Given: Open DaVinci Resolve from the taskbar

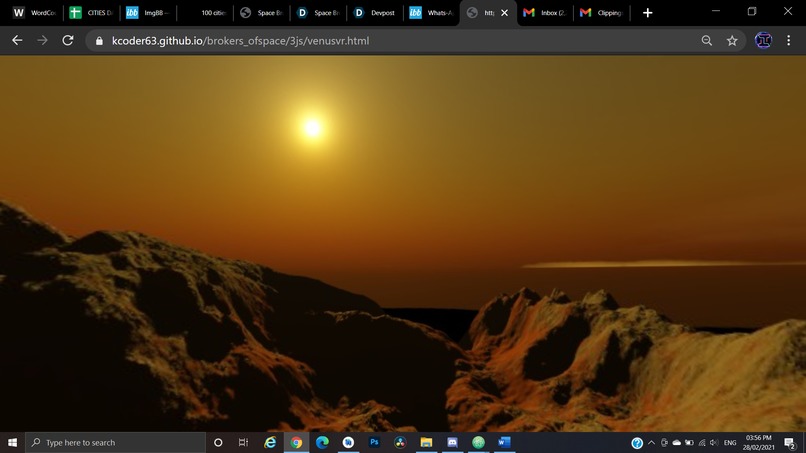Looking at the screenshot, I should [x=400, y=442].
